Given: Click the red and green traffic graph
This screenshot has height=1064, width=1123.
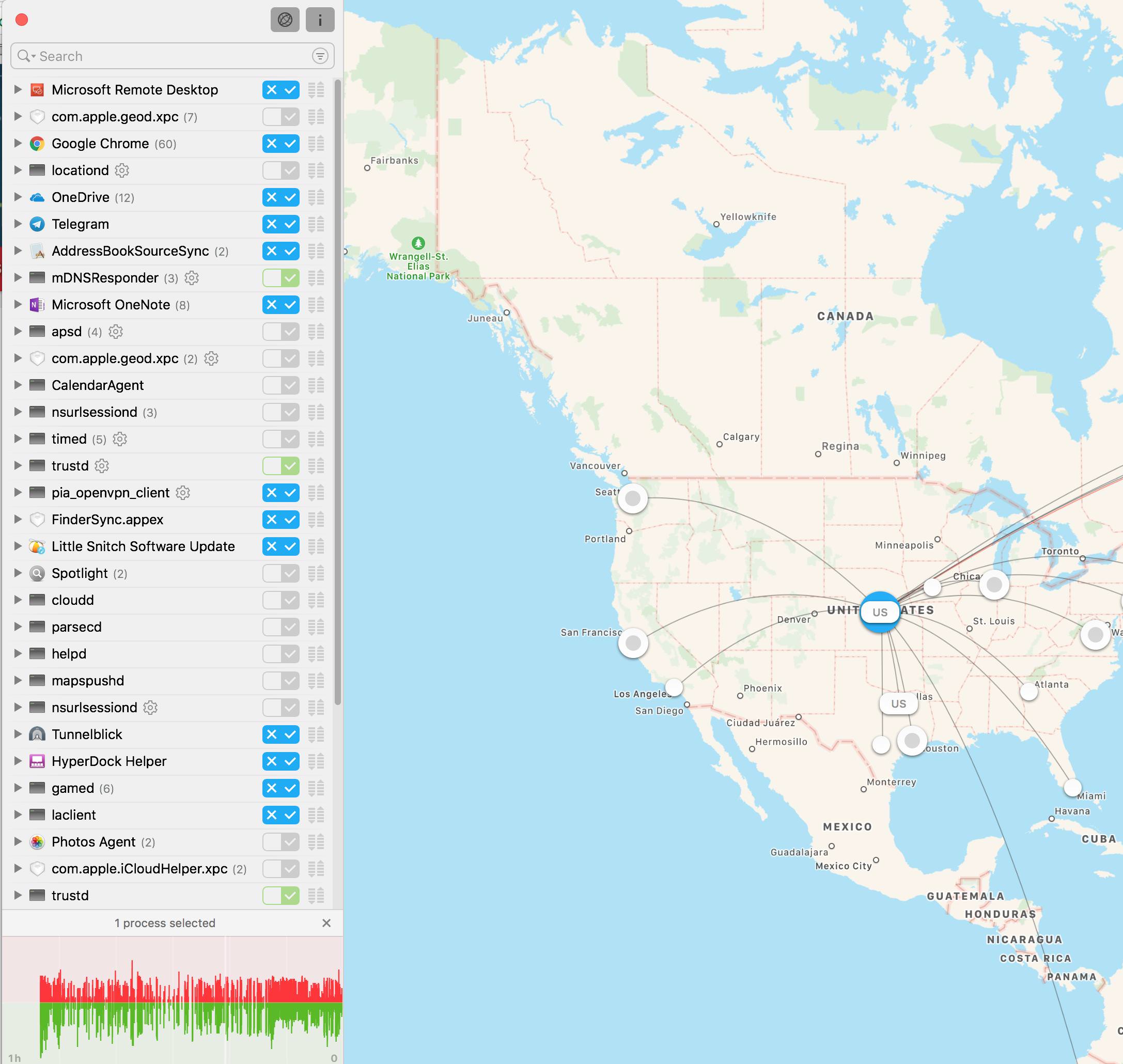Looking at the screenshot, I should [x=173, y=1000].
